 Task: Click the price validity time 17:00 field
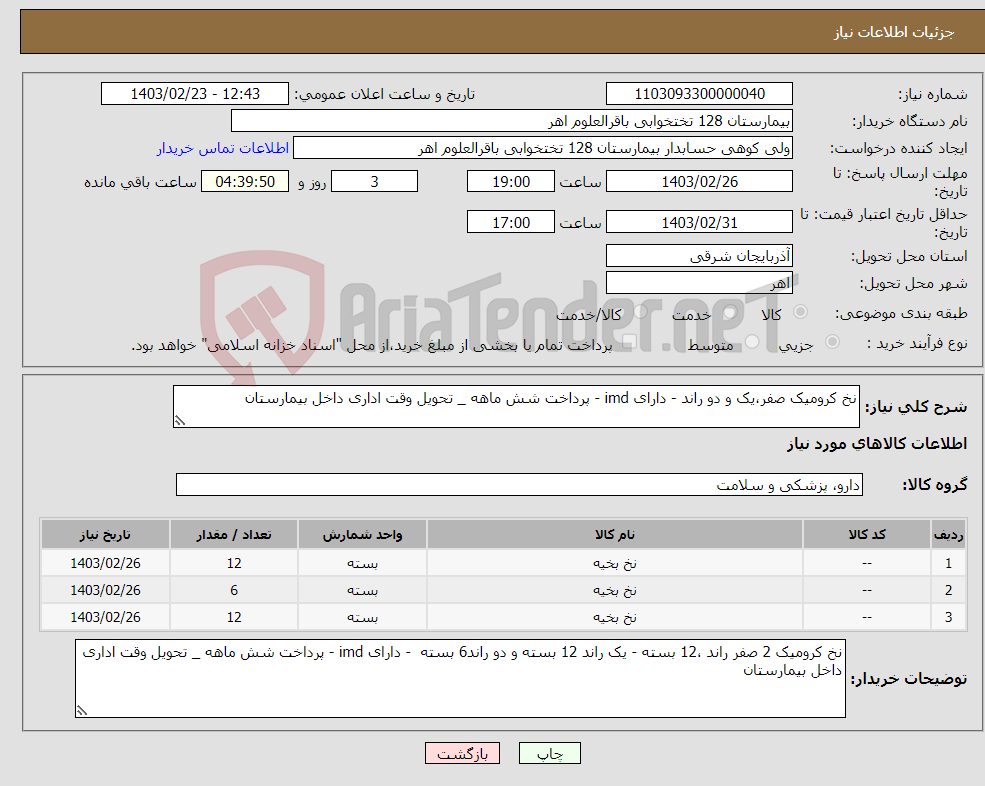pyautogui.click(x=511, y=222)
